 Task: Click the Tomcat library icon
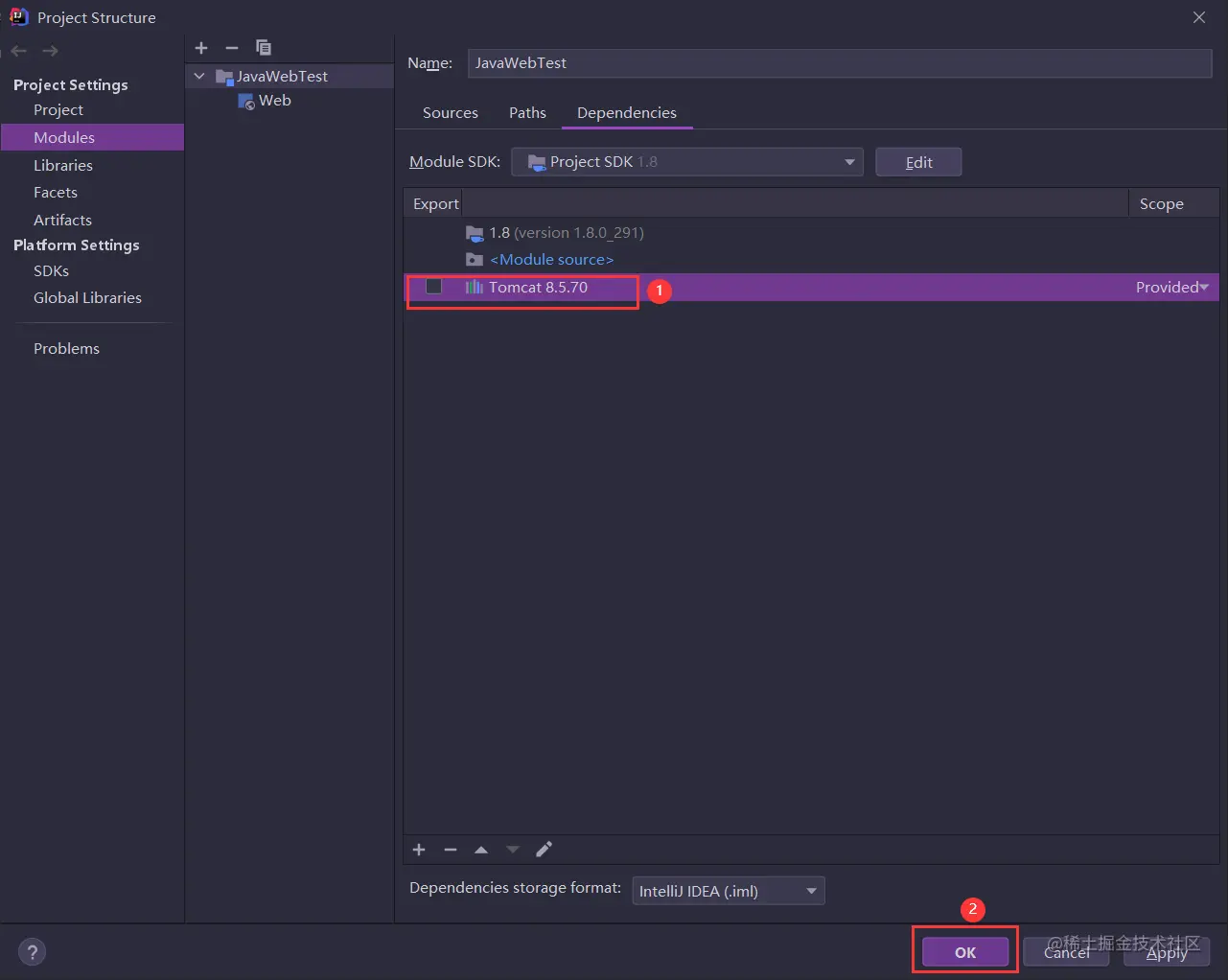tap(474, 288)
